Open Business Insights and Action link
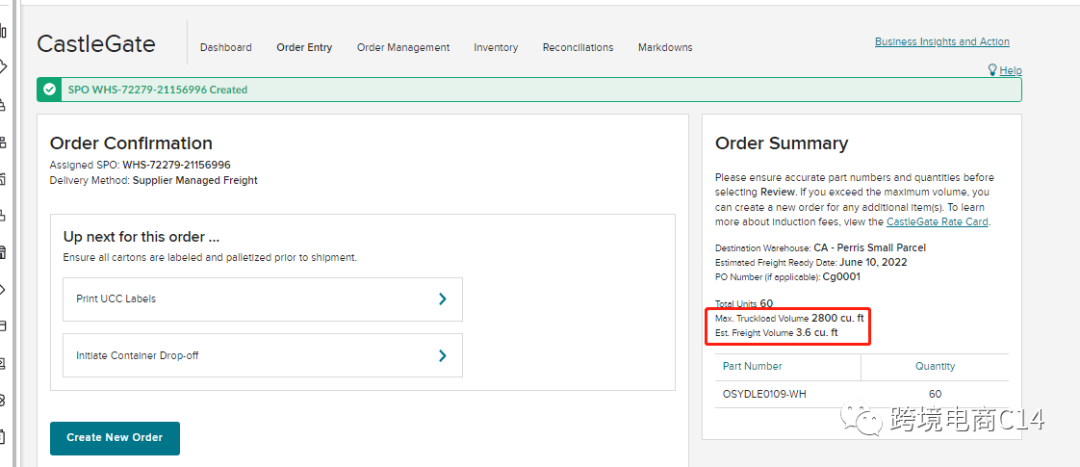 (x=942, y=42)
